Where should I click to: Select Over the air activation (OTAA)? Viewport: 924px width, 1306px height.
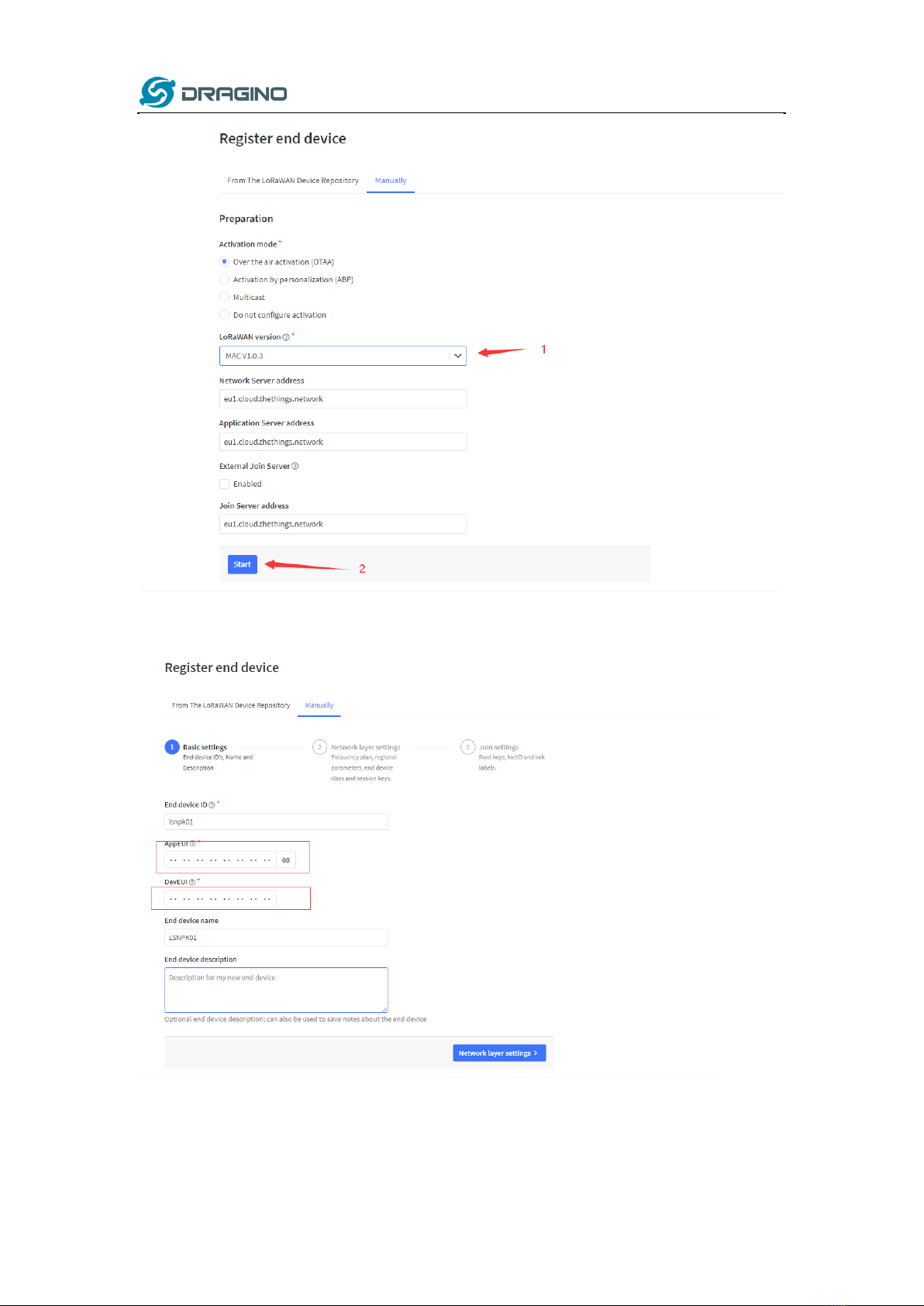[x=224, y=262]
